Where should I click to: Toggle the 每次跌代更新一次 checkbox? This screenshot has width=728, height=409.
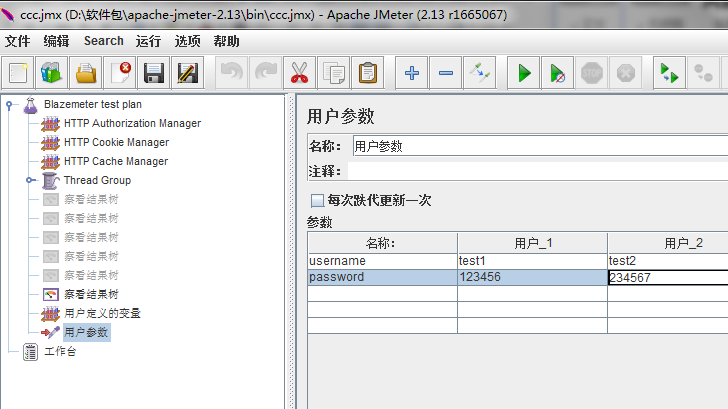click(x=317, y=201)
